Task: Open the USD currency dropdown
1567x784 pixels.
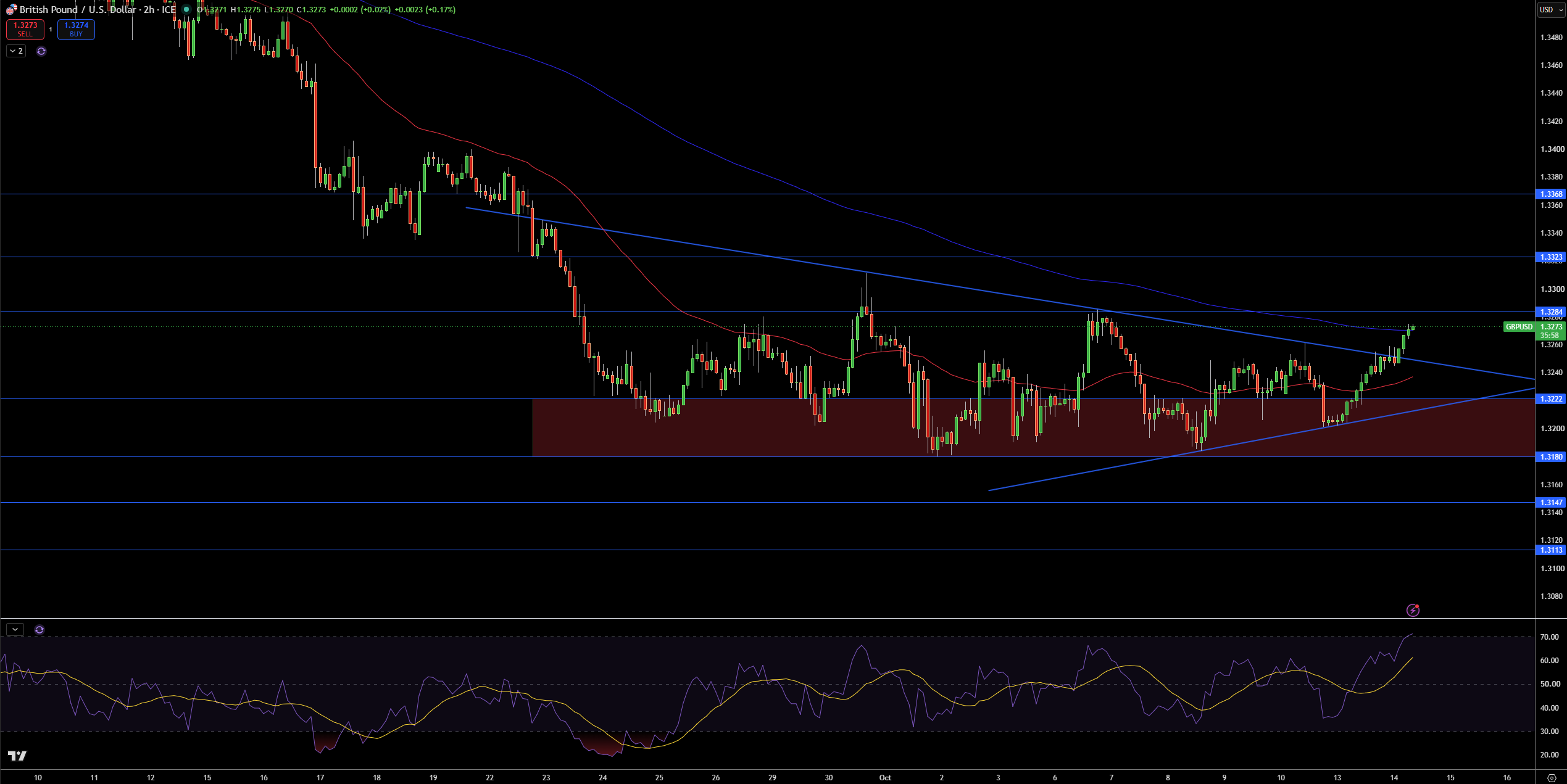Action: [x=1550, y=9]
